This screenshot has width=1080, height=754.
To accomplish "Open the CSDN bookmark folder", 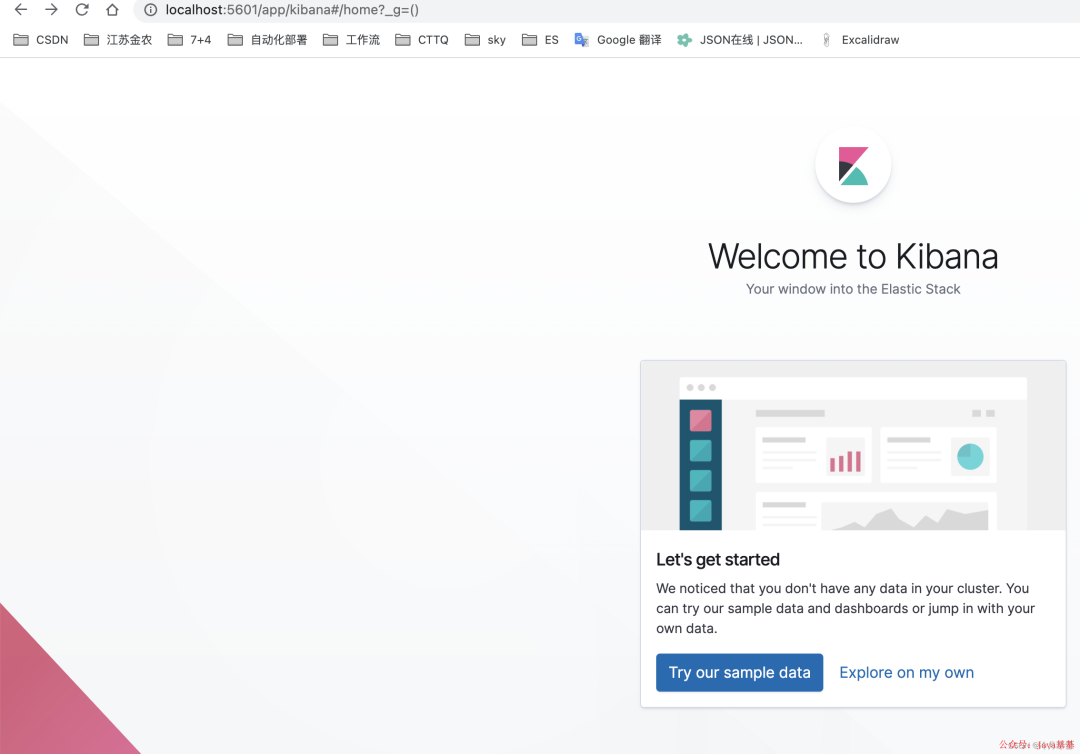I will pyautogui.click(x=41, y=40).
